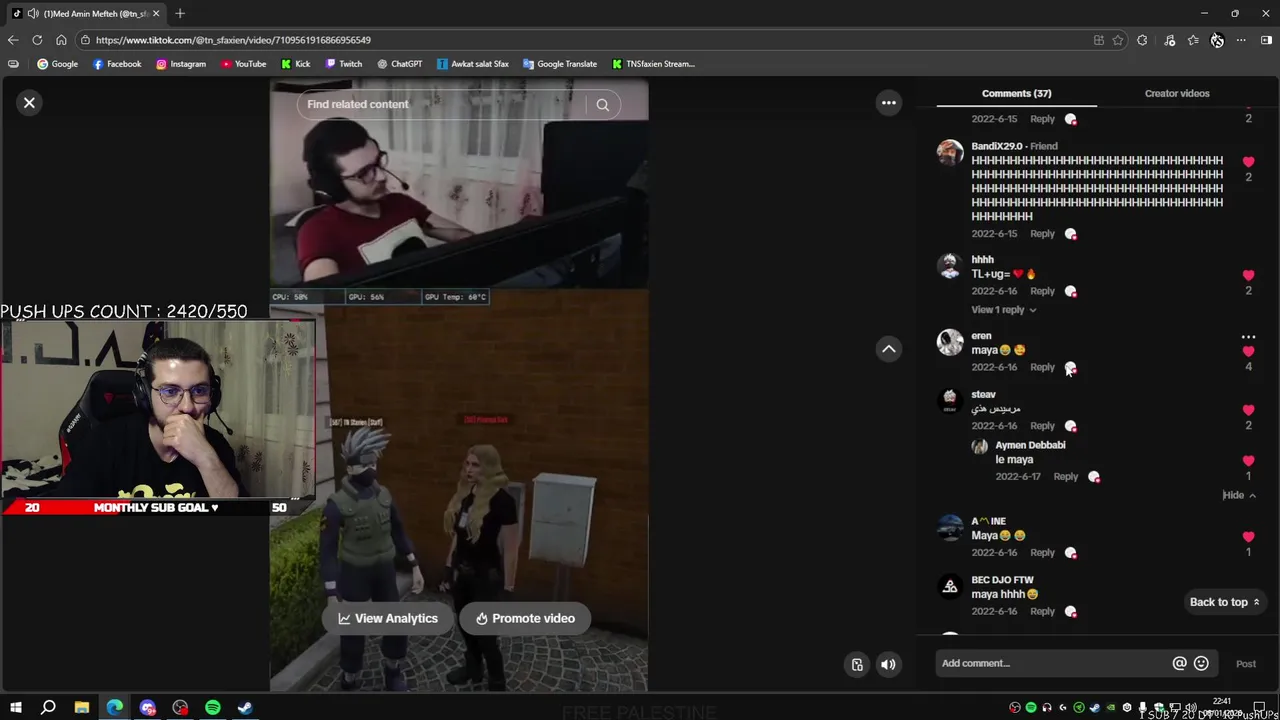Screen dimensions: 1280x720
Task: Mute the video with the speaker icon
Action: (888, 664)
